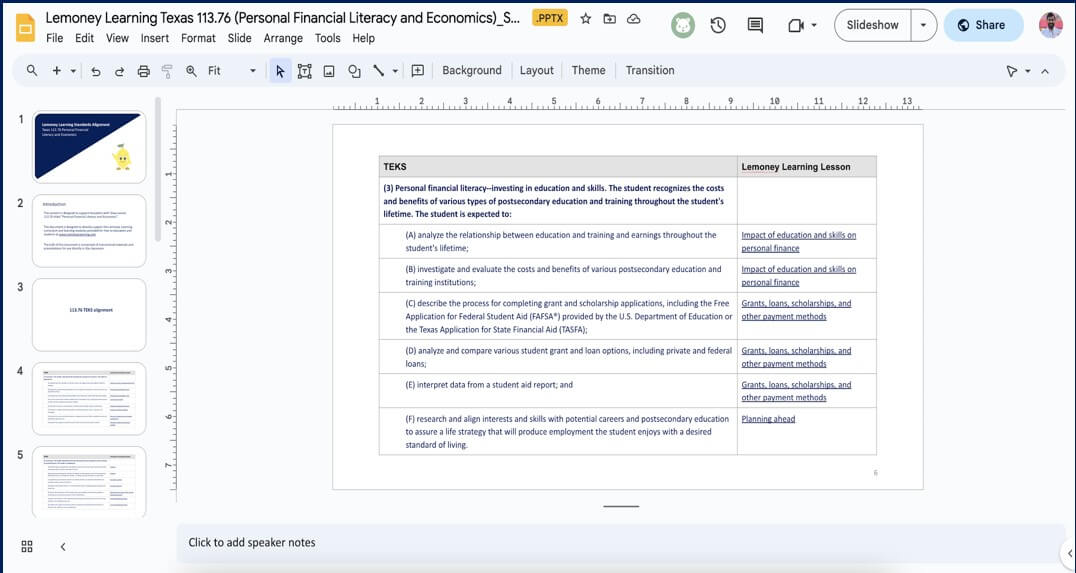
Task: Collapse the filmstrip panel arrow
Action: (63, 546)
